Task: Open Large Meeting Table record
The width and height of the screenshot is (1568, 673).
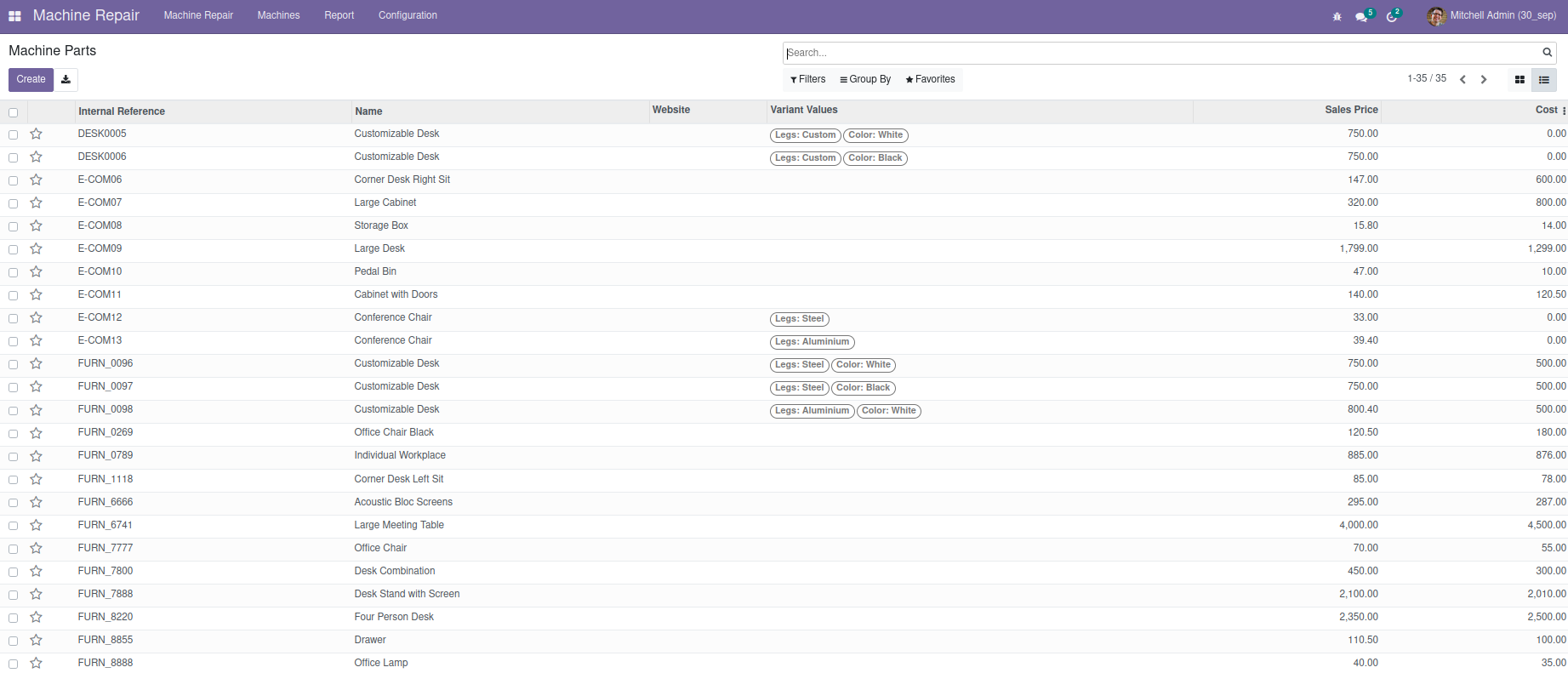Action: coord(399,525)
